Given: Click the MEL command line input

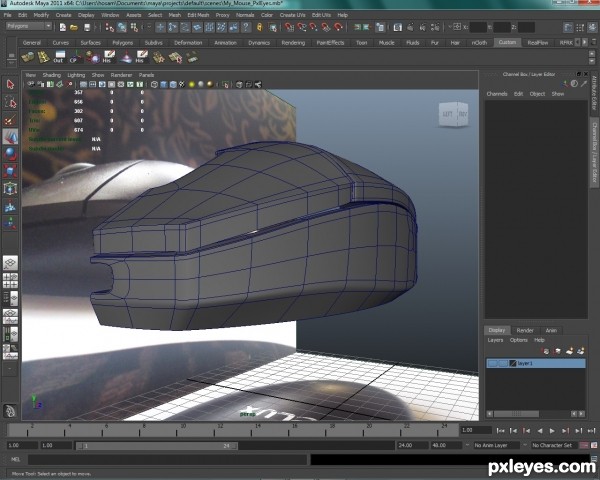Looking at the screenshot, I should pyautogui.click(x=168, y=459).
